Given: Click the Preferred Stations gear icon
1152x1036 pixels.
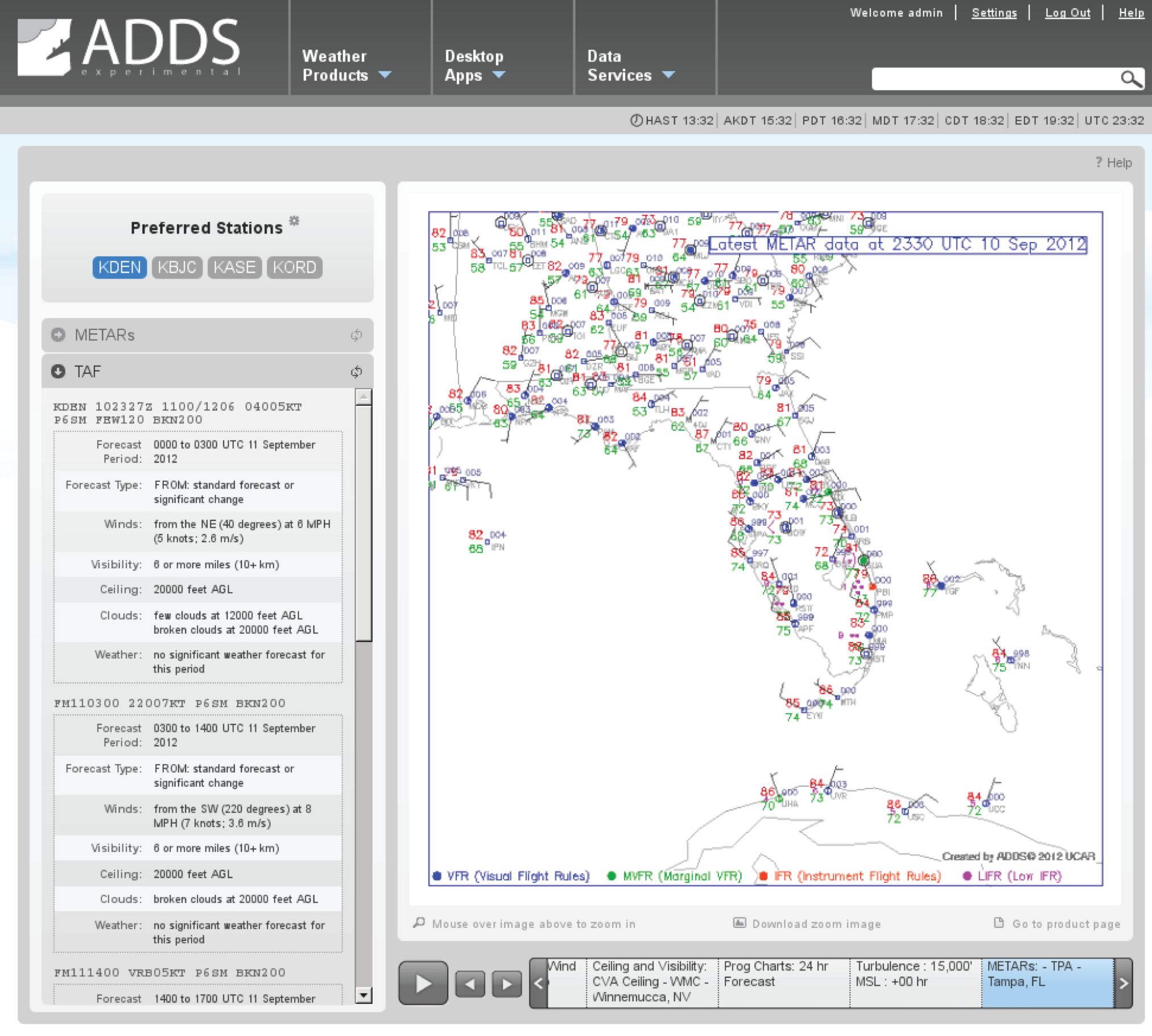Looking at the screenshot, I should point(294,220).
